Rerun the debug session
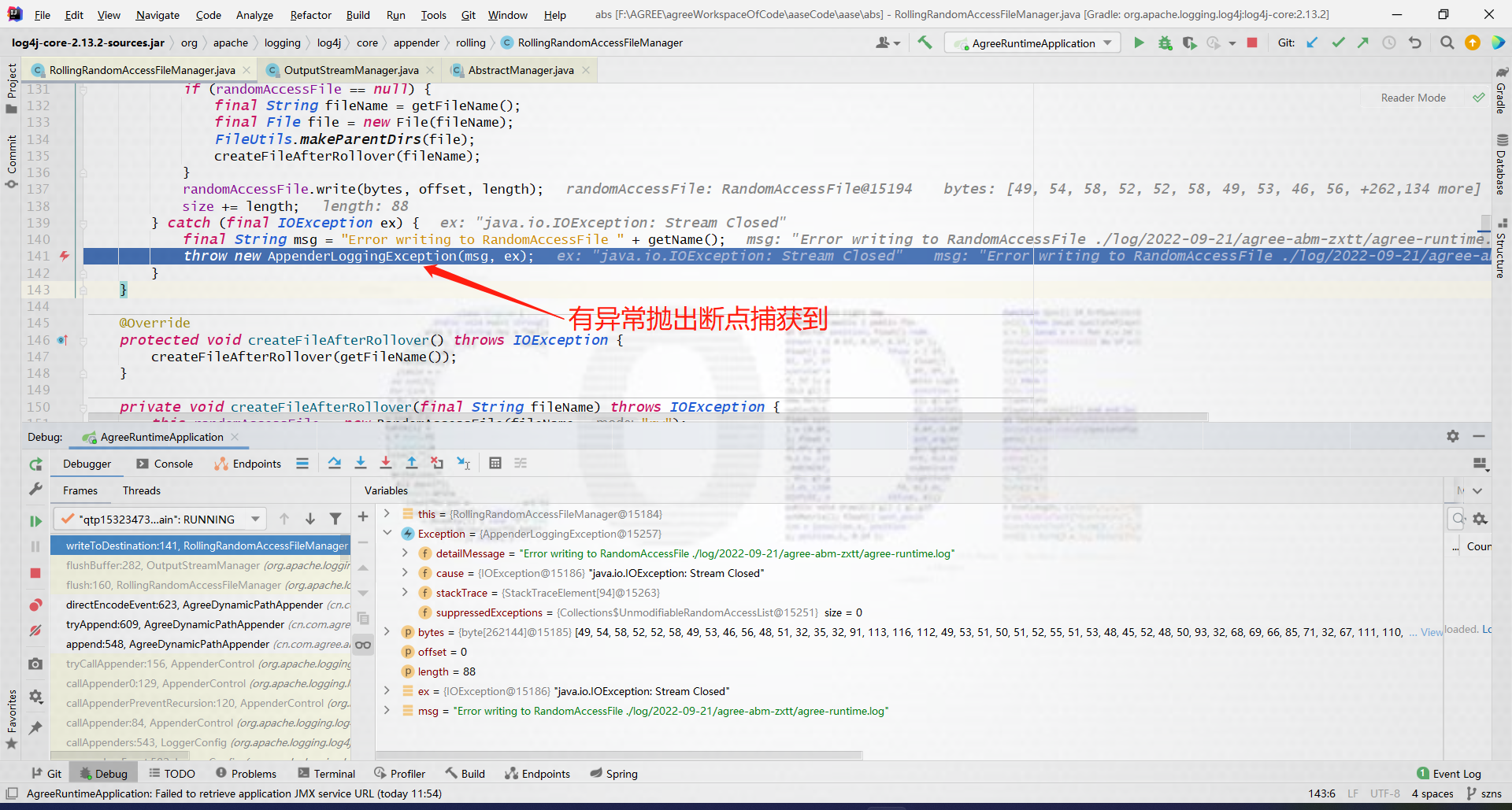The image size is (1512, 810). [35, 464]
